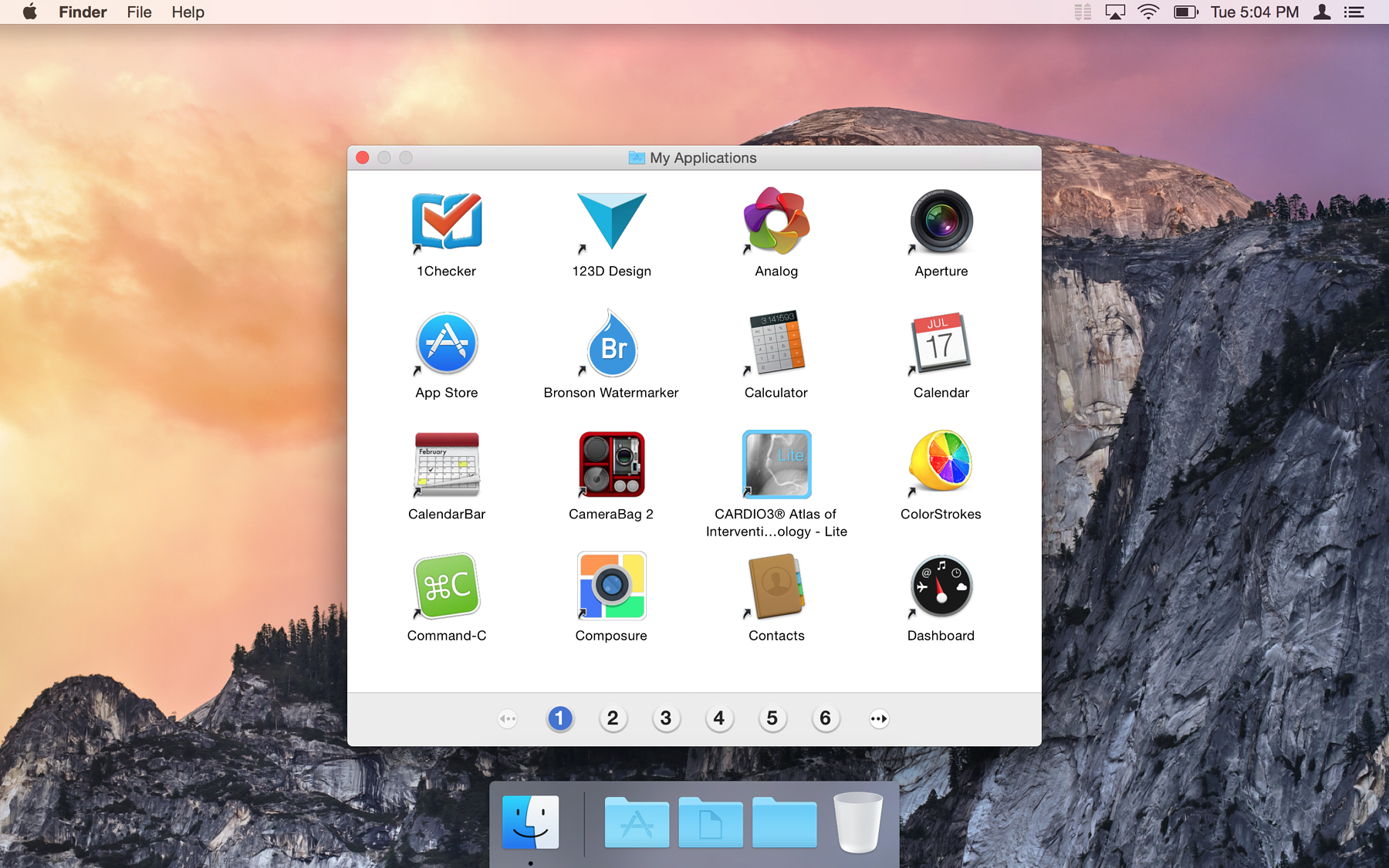Open page 6 of applications

point(826,718)
